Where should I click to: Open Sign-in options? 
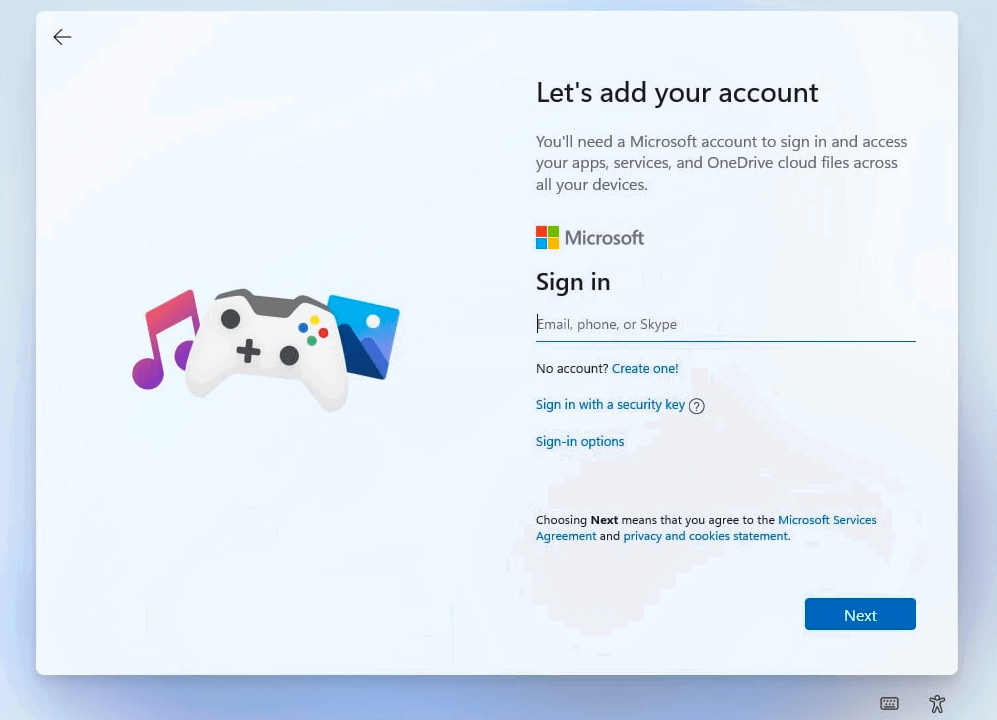(579, 441)
